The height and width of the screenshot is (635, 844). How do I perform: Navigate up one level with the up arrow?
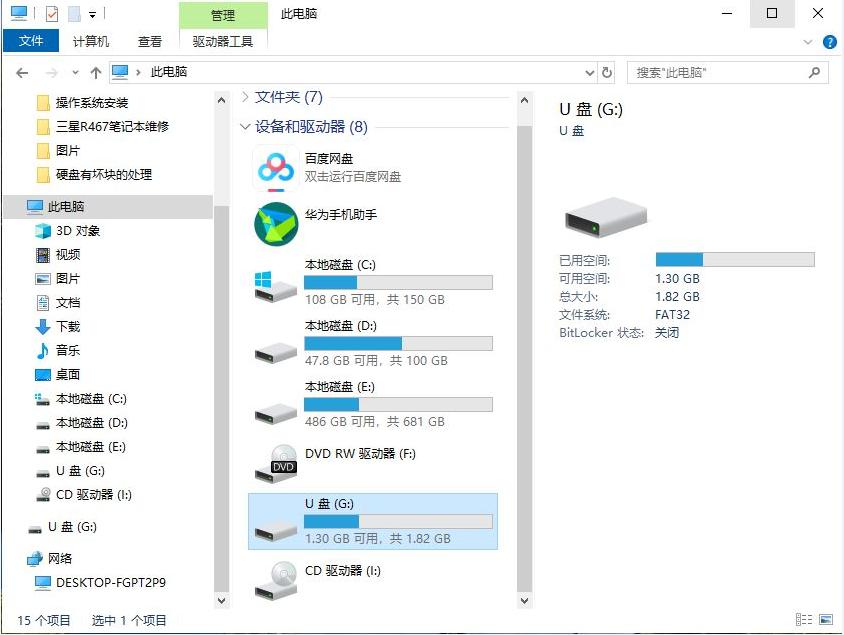click(x=95, y=72)
